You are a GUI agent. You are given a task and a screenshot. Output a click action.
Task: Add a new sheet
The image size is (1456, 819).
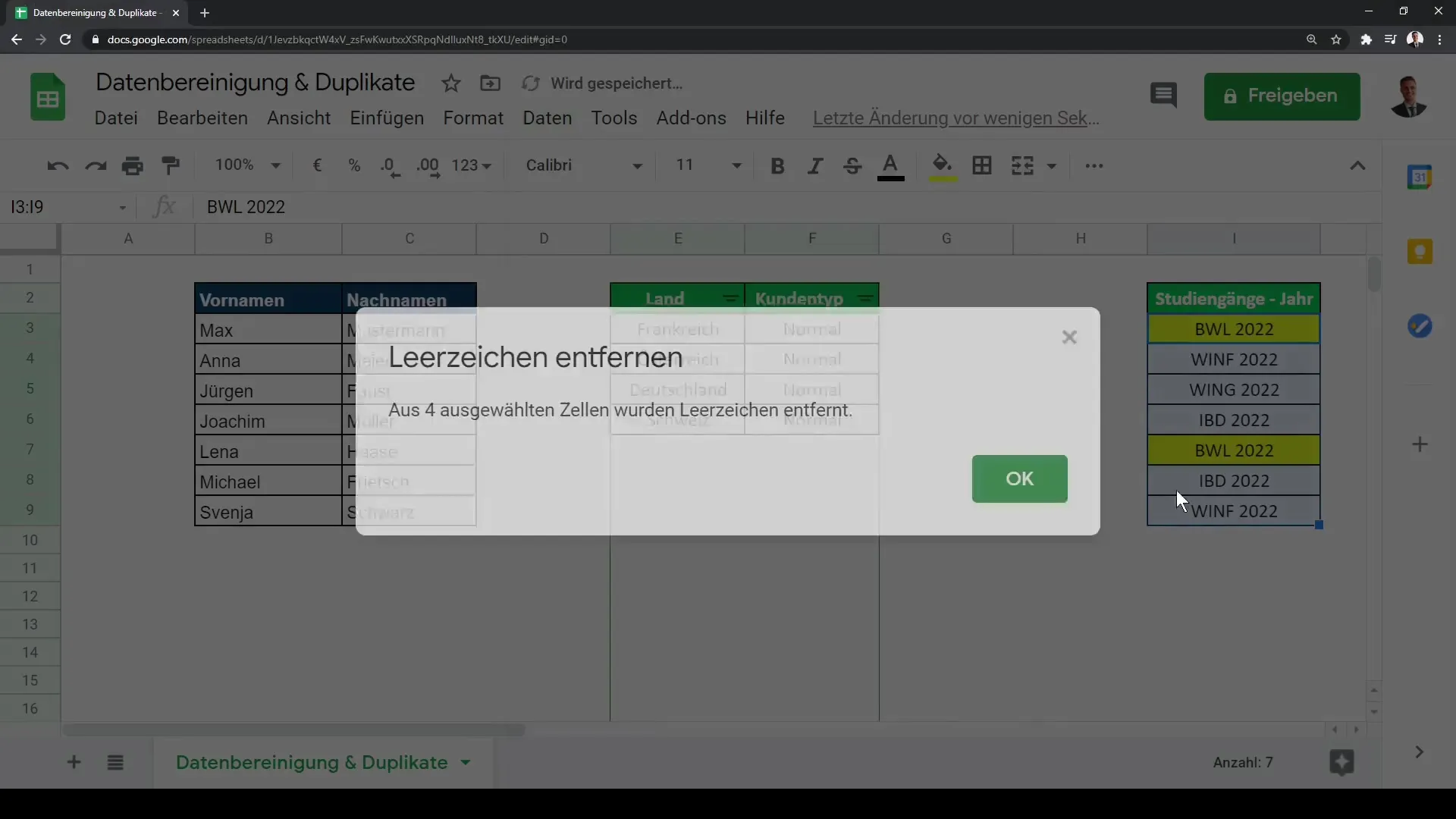click(x=74, y=762)
